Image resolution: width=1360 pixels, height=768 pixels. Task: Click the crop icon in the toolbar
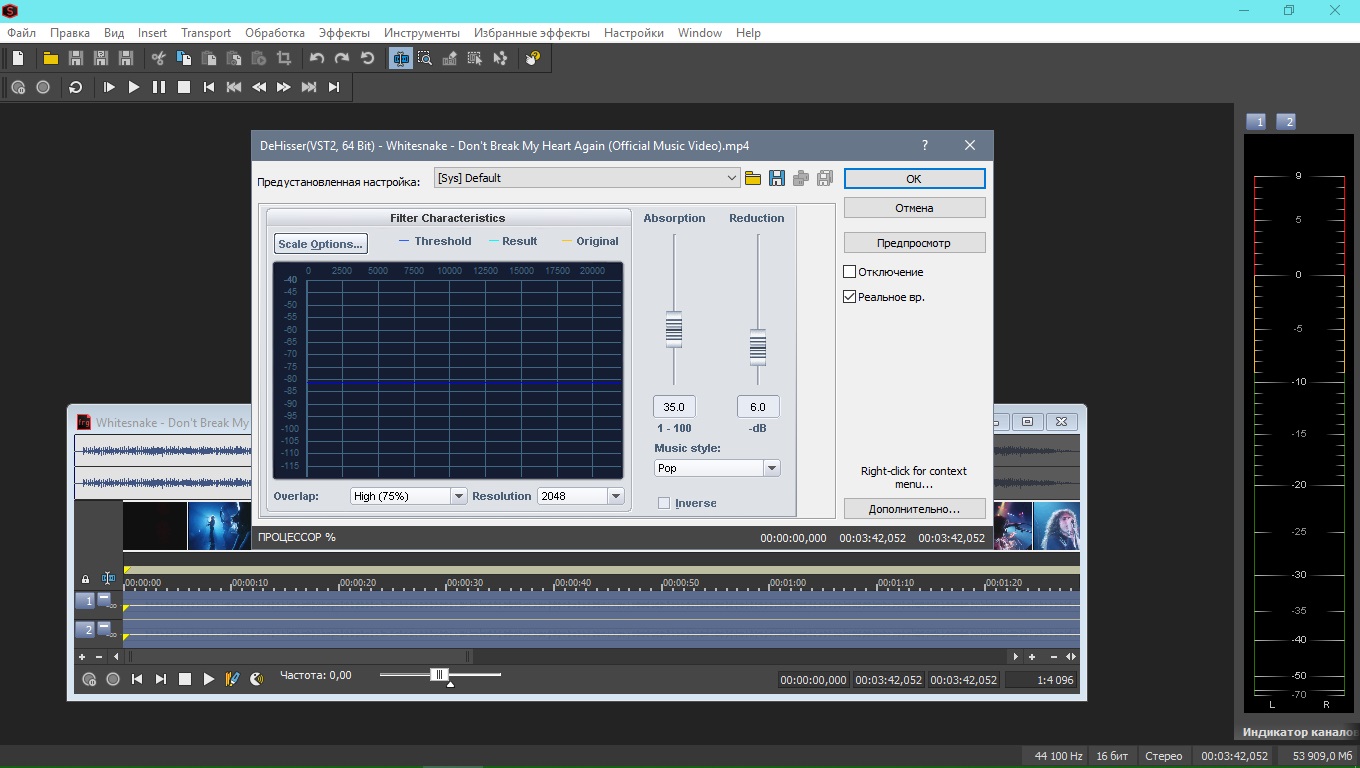click(284, 59)
